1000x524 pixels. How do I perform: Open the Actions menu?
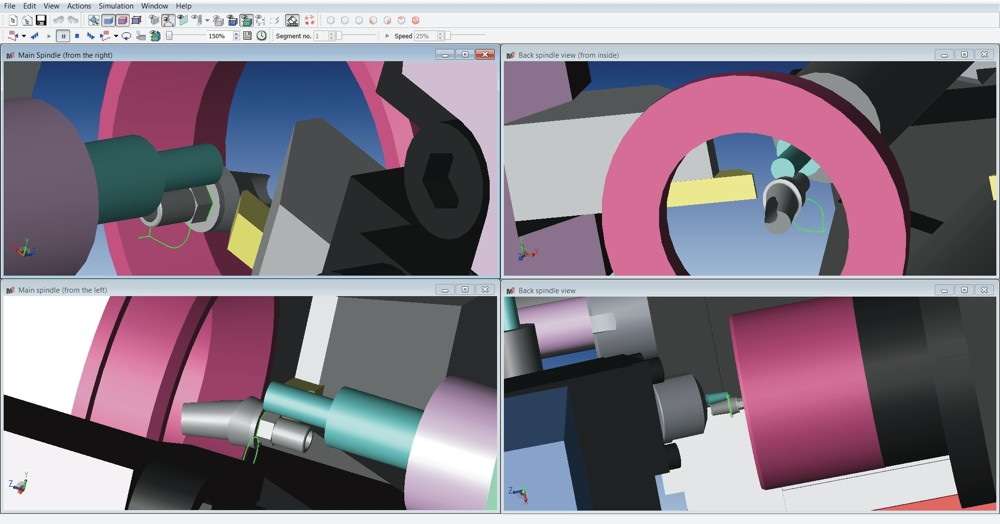79,6
